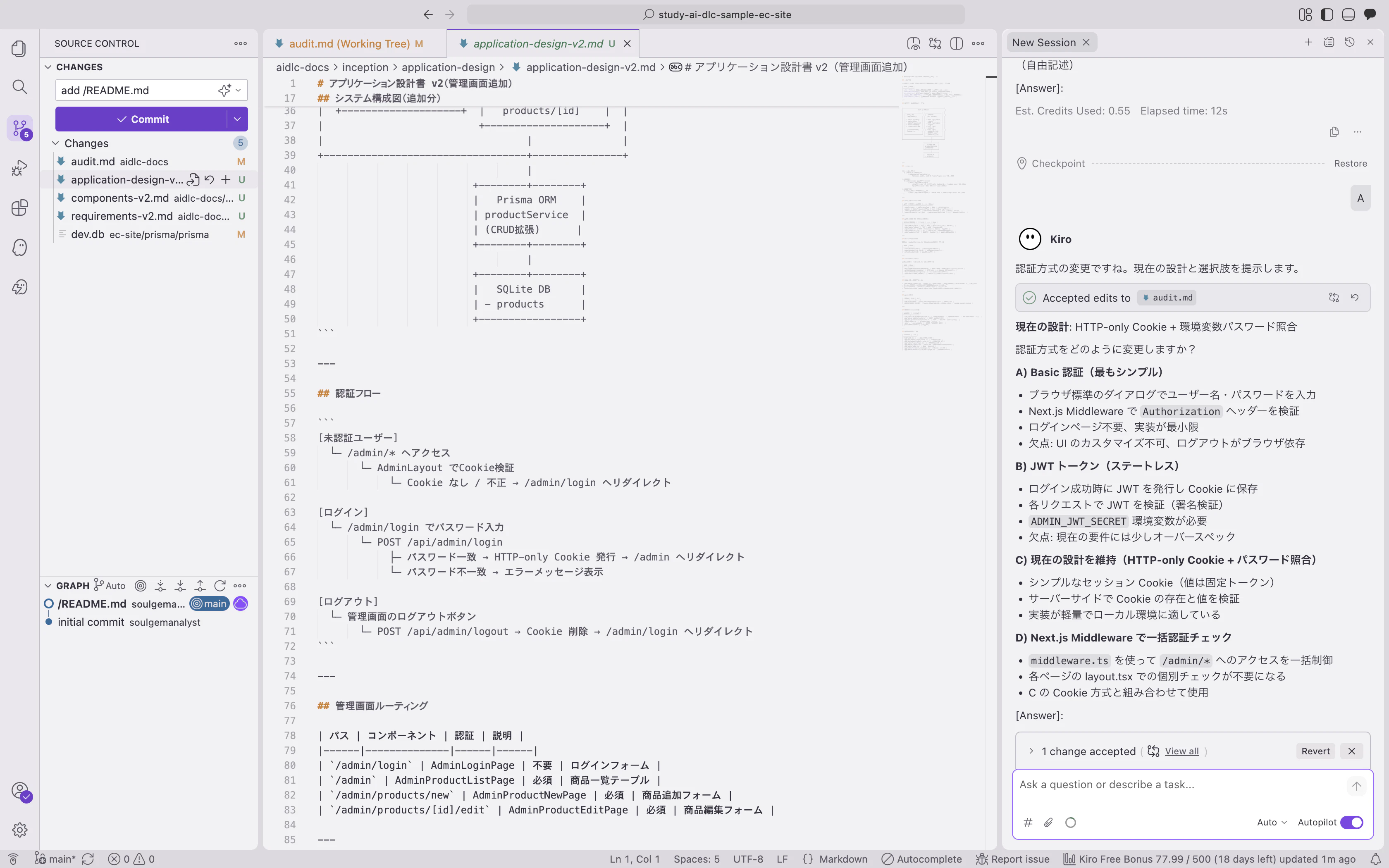Select the application-design-v2.md editor tab
The height and width of the screenshot is (868, 1389).
[x=543, y=44]
